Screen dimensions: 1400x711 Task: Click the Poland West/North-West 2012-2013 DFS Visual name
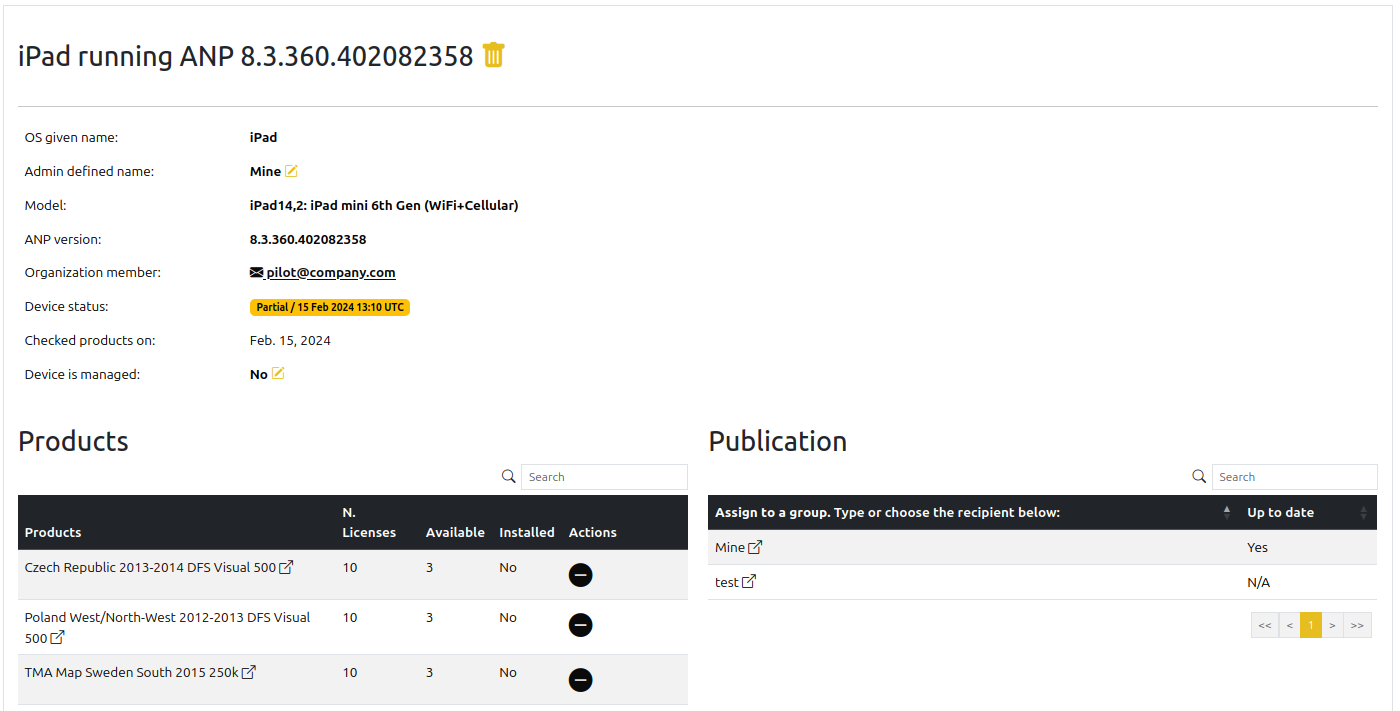pos(168,627)
